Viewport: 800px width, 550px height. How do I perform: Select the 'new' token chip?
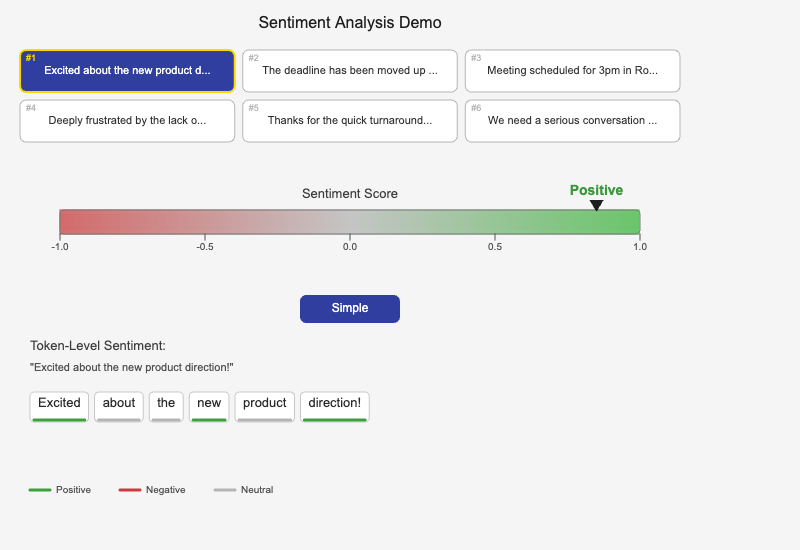209,404
